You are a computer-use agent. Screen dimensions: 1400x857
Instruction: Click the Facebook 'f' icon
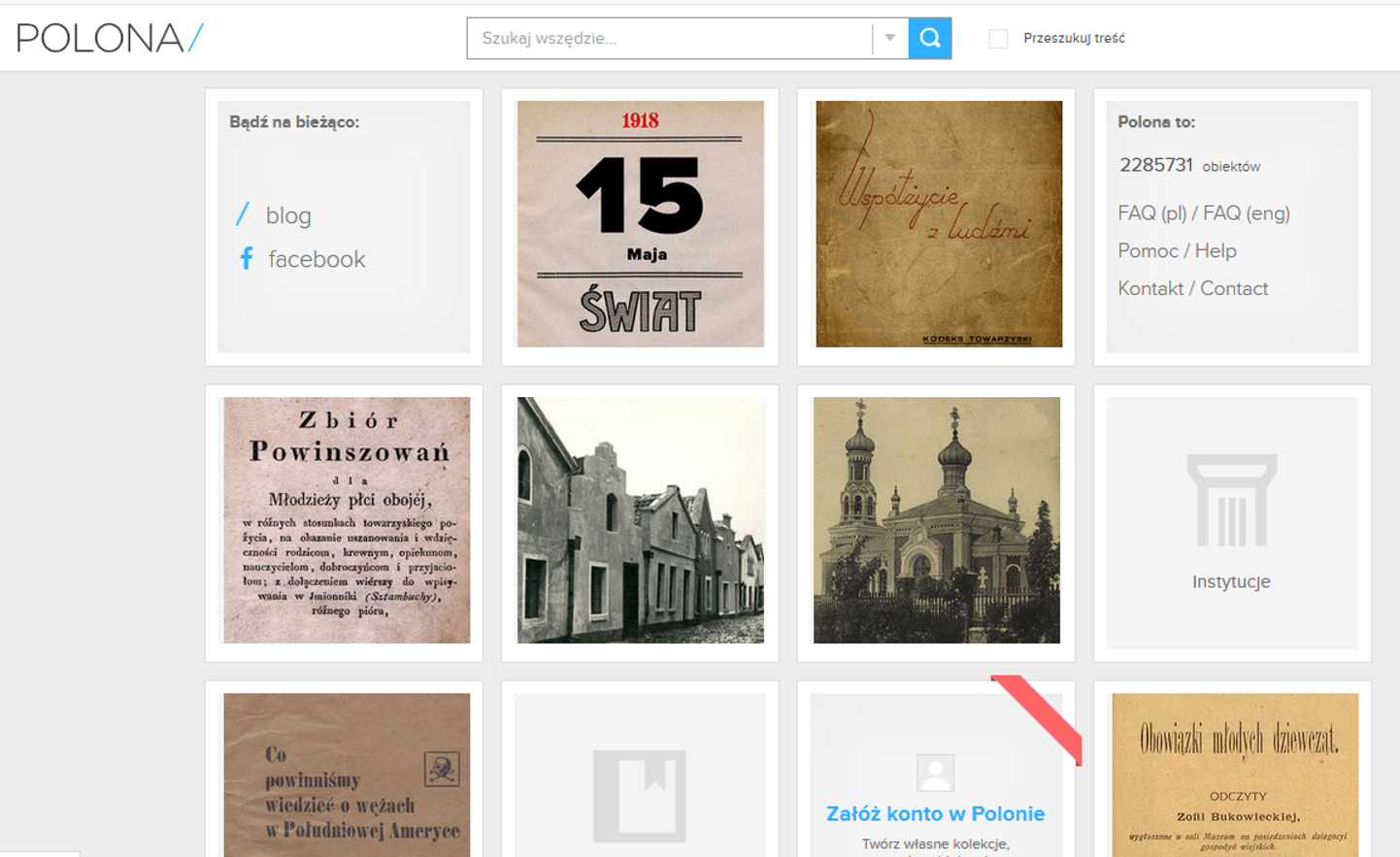coord(247,258)
